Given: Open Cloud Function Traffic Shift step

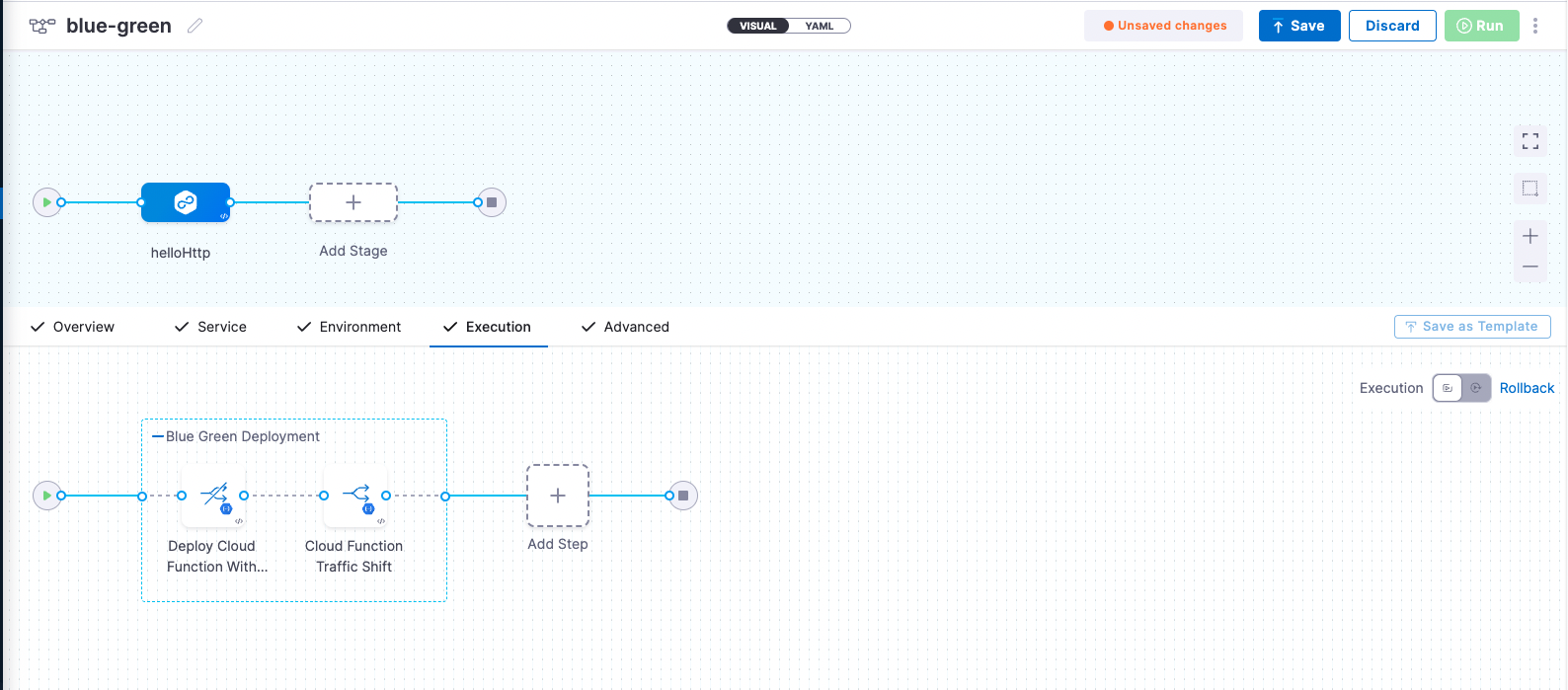Looking at the screenshot, I should 354,496.
